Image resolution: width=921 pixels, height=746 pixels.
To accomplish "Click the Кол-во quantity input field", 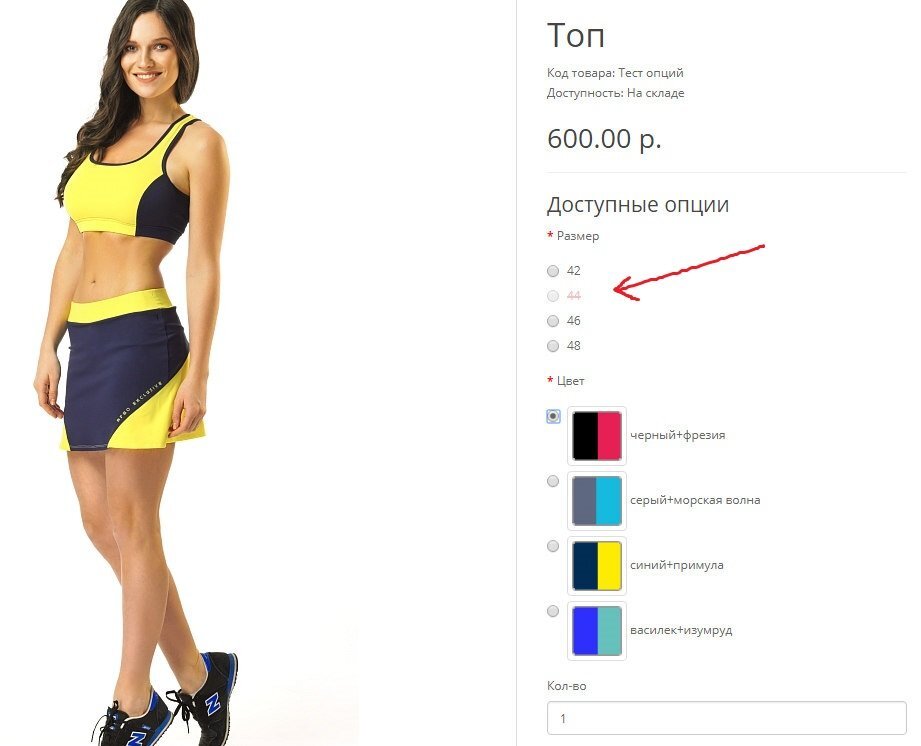I will pyautogui.click(x=727, y=718).
